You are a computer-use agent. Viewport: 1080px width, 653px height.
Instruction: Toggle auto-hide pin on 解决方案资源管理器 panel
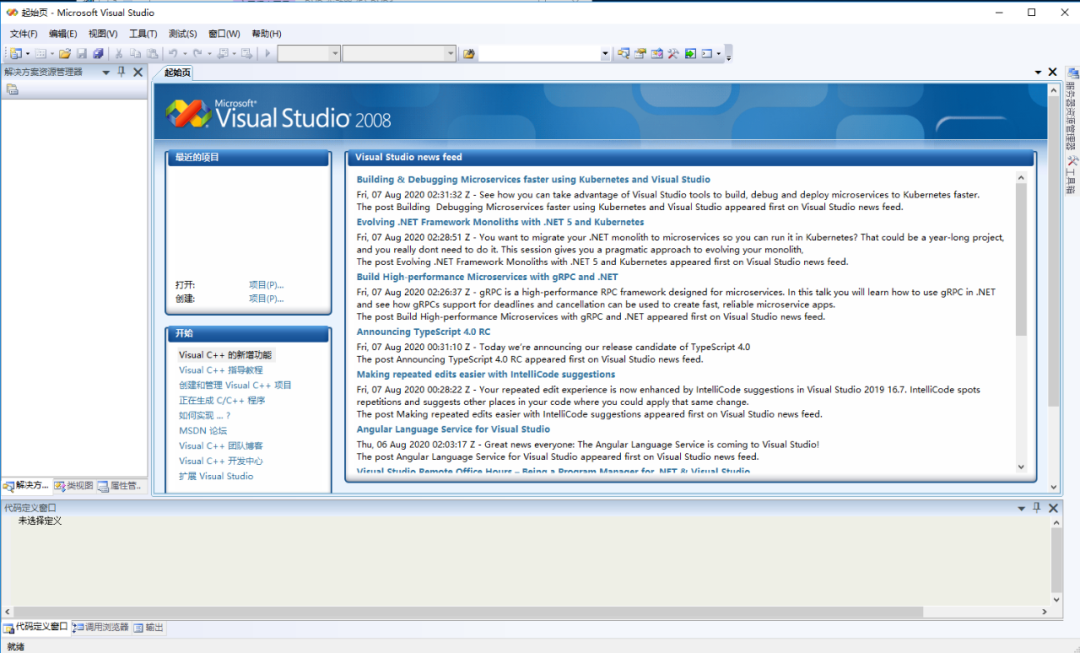[x=122, y=72]
